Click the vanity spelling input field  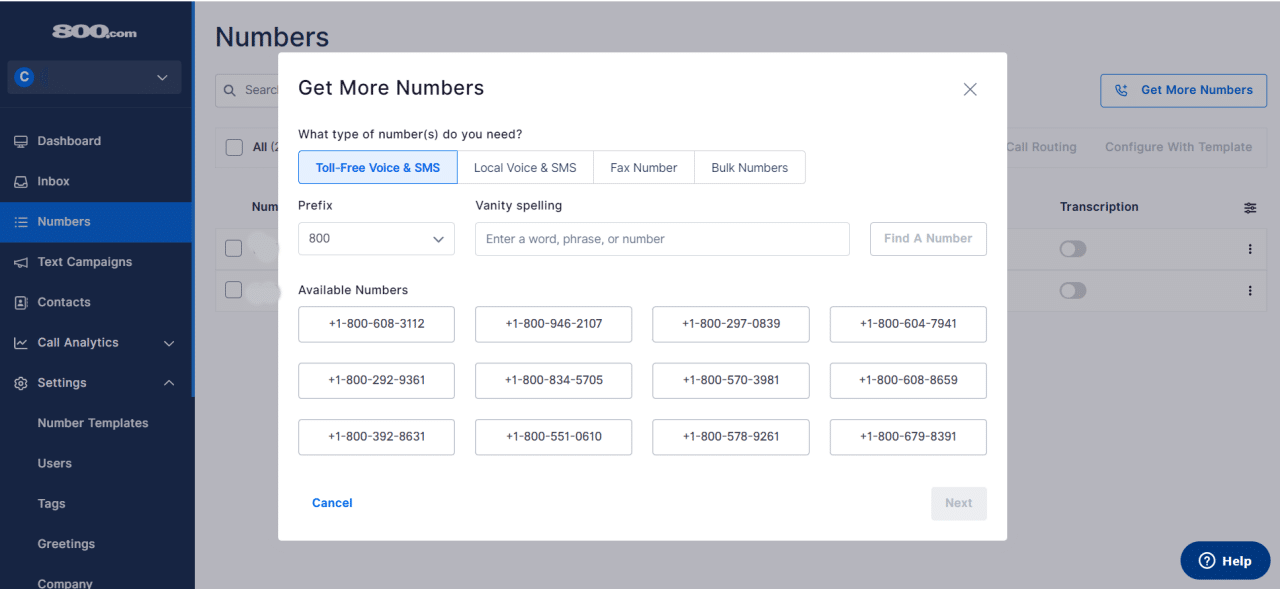661,238
